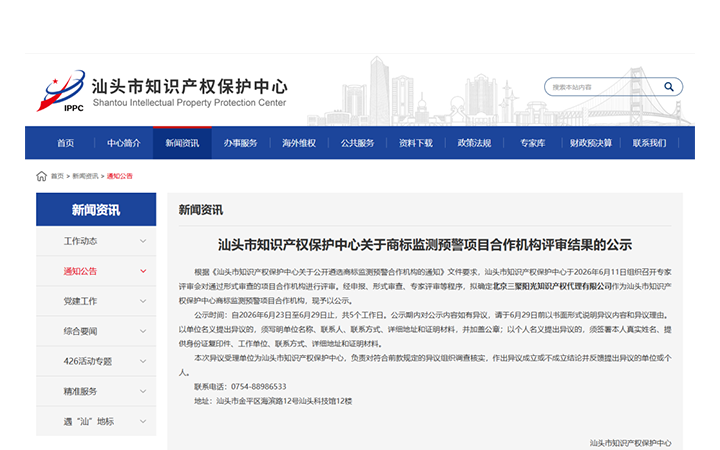Image resolution: width=720 pixels, height=450 pixels.
Task: Click the home icon in breadcrumb
Action: point(41,176)
